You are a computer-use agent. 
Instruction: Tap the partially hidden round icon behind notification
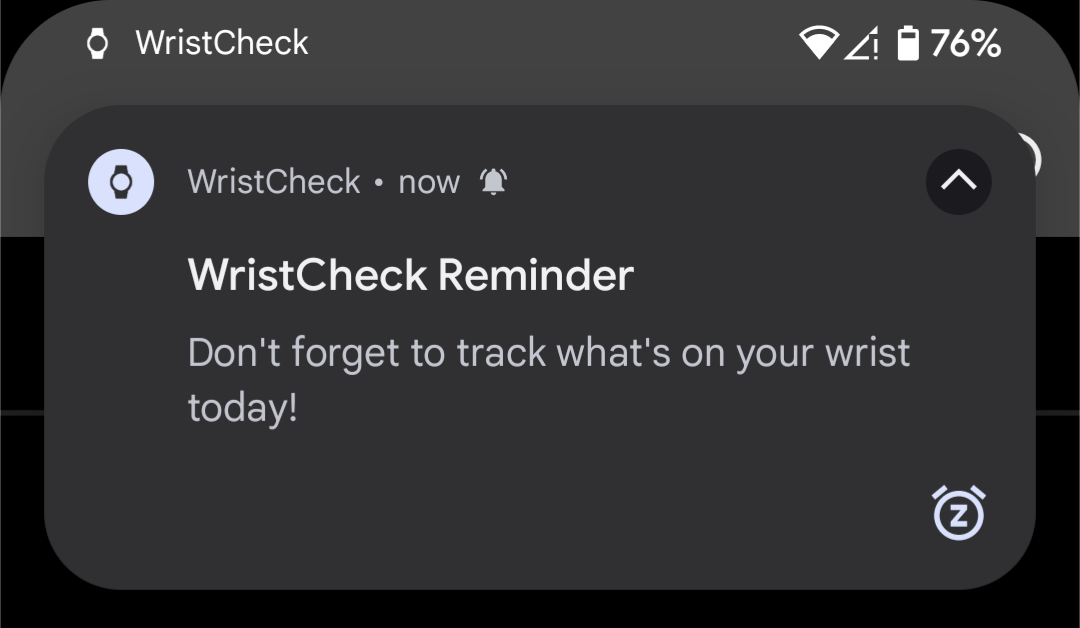pos(1030,157)
